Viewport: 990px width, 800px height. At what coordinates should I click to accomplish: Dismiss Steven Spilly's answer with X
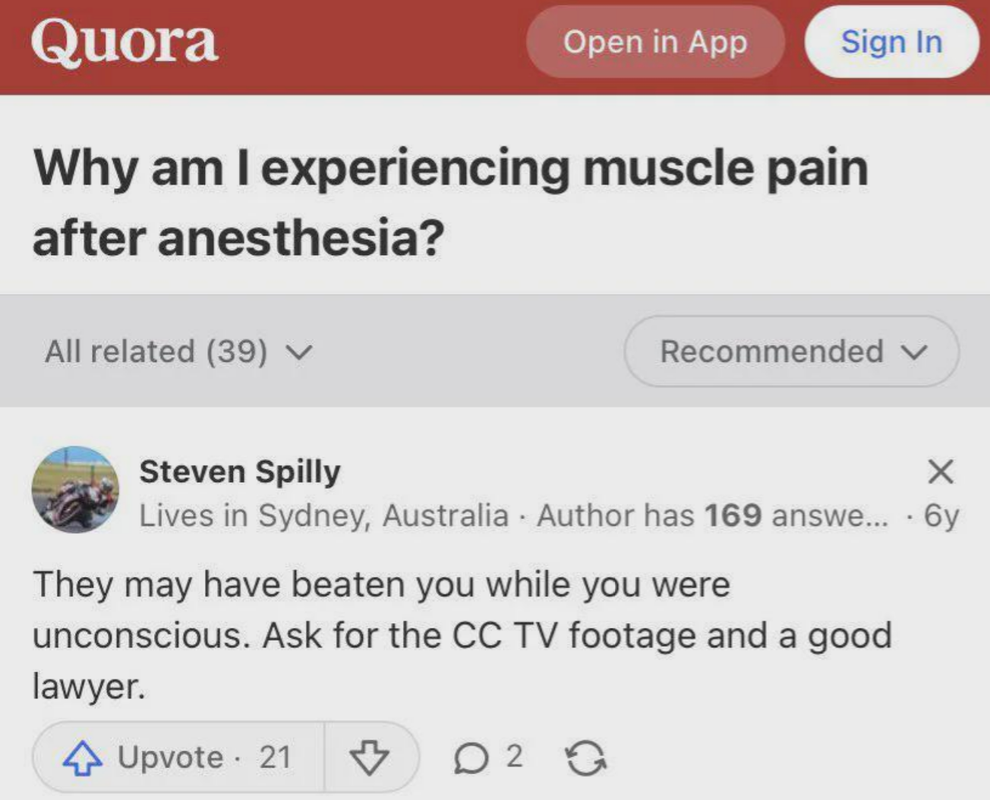point(940,471)
